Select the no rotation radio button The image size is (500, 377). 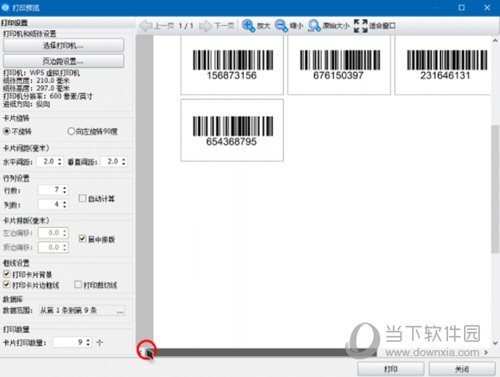(6, 131)
